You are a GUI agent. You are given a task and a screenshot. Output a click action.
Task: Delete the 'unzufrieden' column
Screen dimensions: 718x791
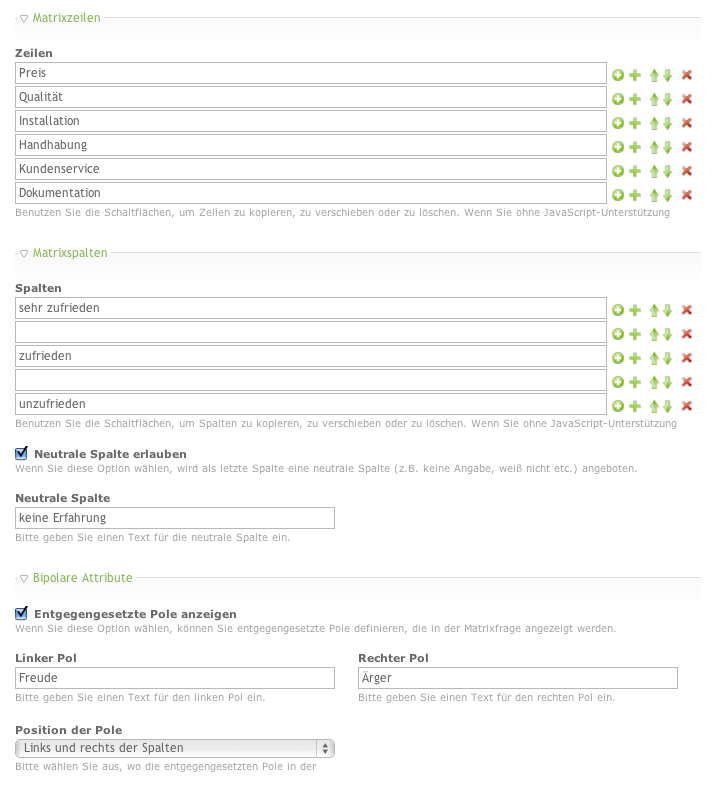[687, 406]
